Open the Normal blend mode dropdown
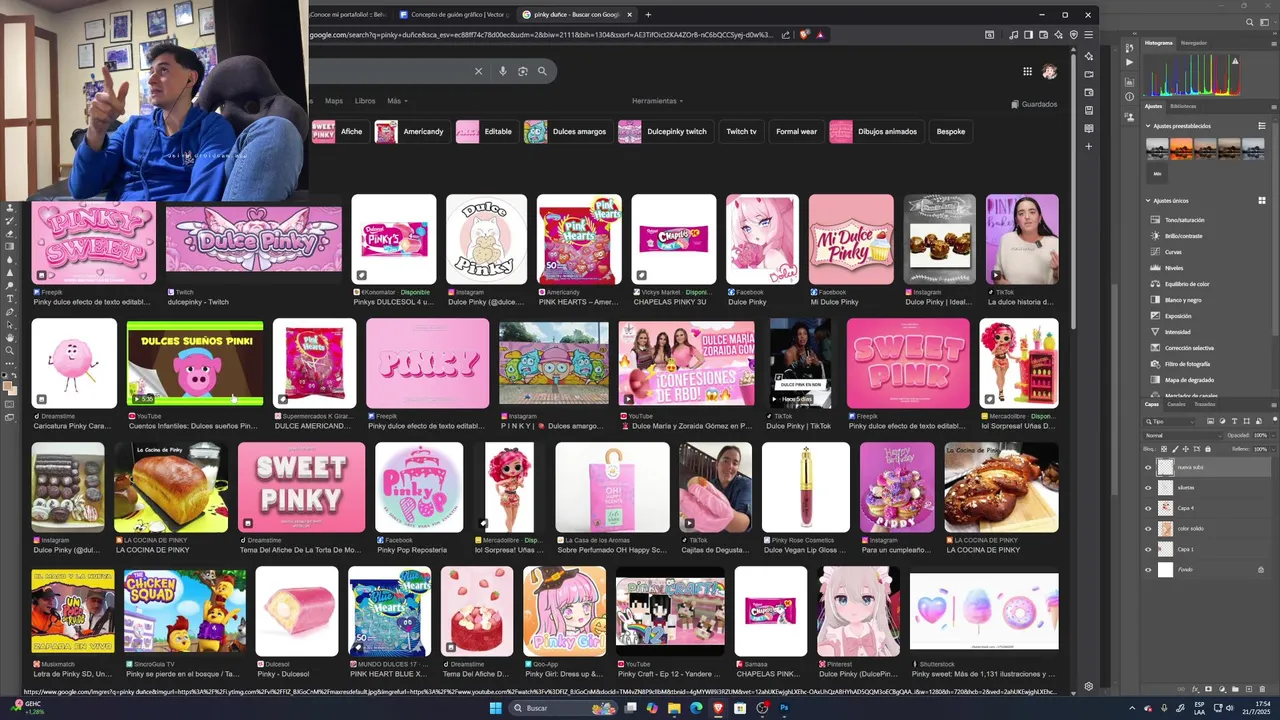This screenshot has height=720, width=1280. pyautogui.click(x=1182, y=436)
